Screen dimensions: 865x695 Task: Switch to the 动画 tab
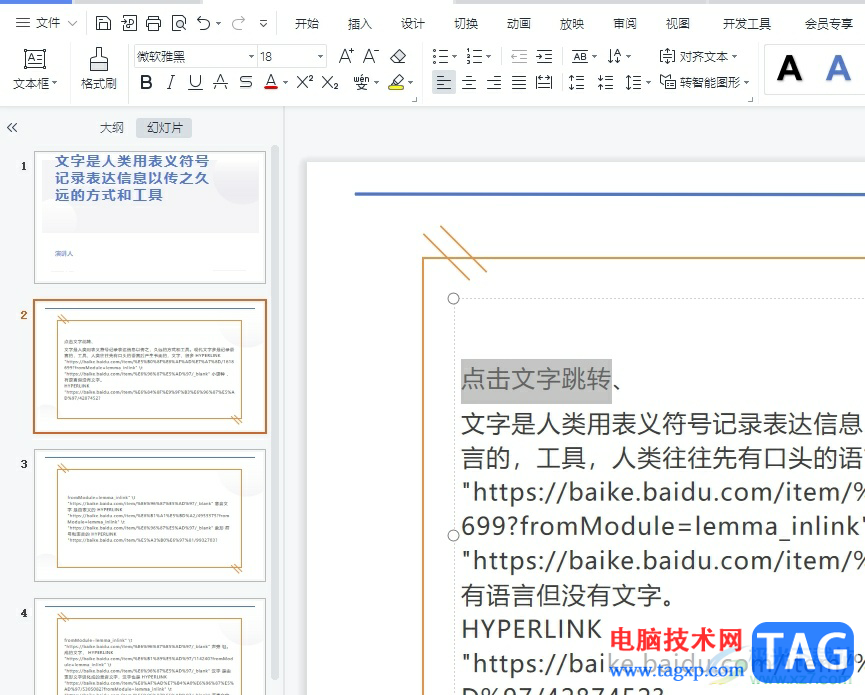[x=519, y=24]
